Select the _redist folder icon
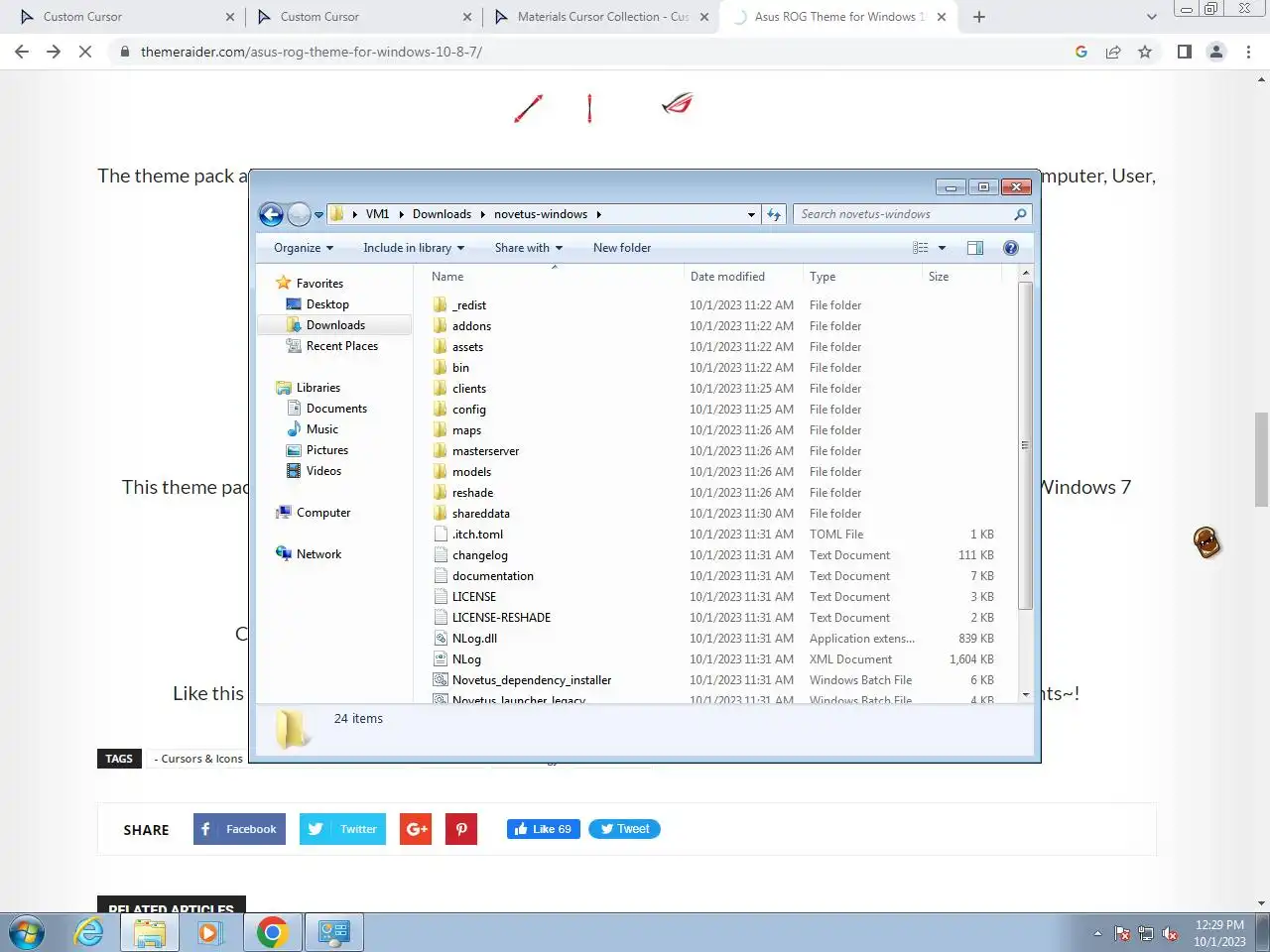Screen dimensions: 1270x952 click(x=441, y=305)
